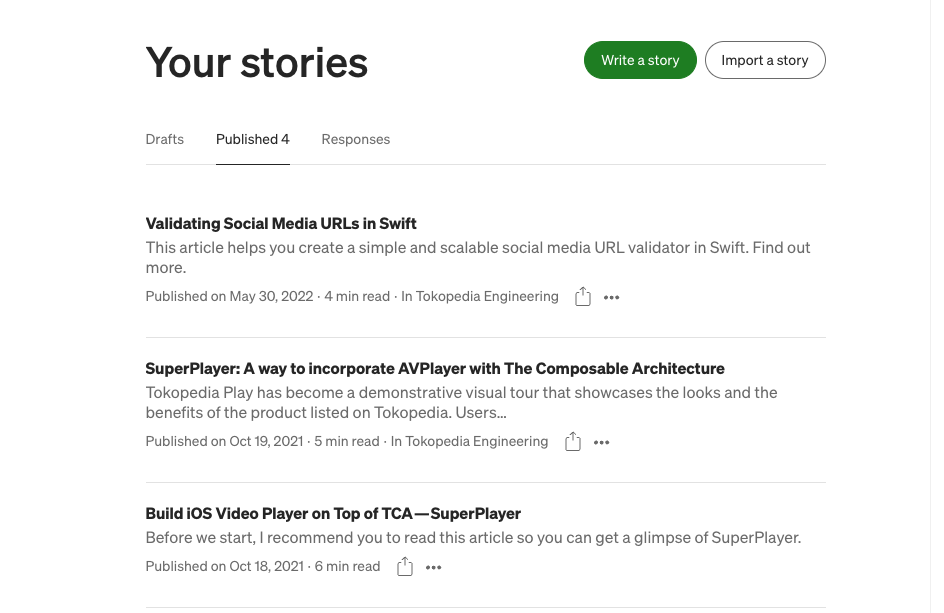
Task: Open the SuperPlayer AVPlayer Composable Architecture title
Action: click(x=435, y=369)
